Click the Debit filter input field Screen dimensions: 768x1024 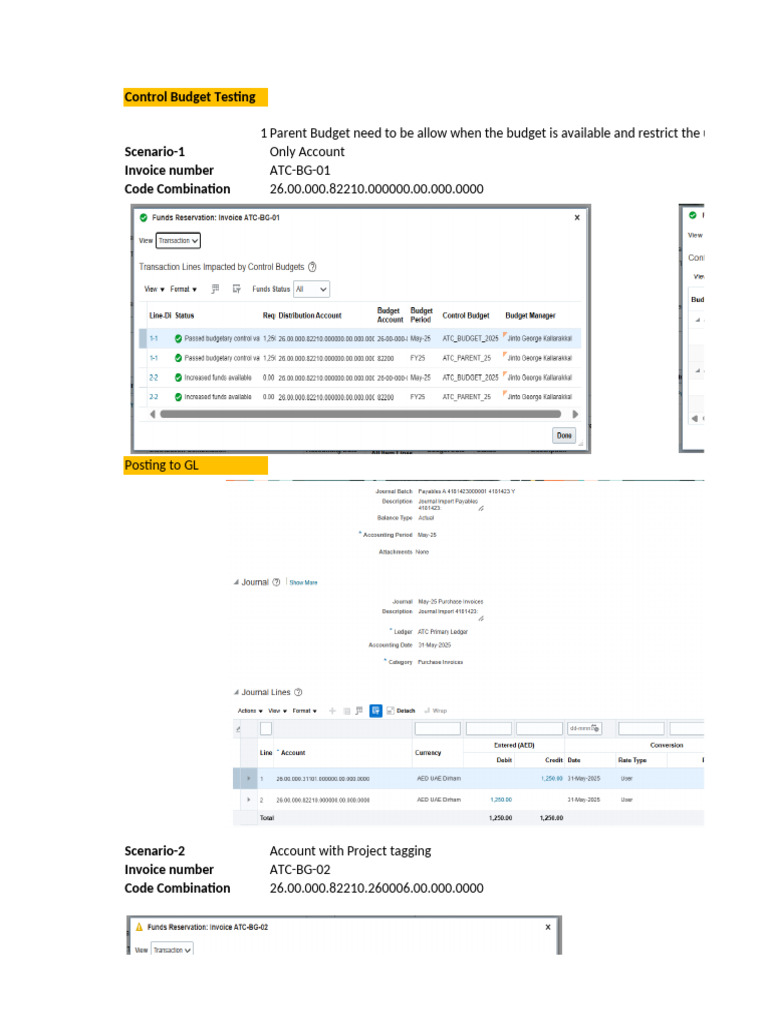(488, 728)
